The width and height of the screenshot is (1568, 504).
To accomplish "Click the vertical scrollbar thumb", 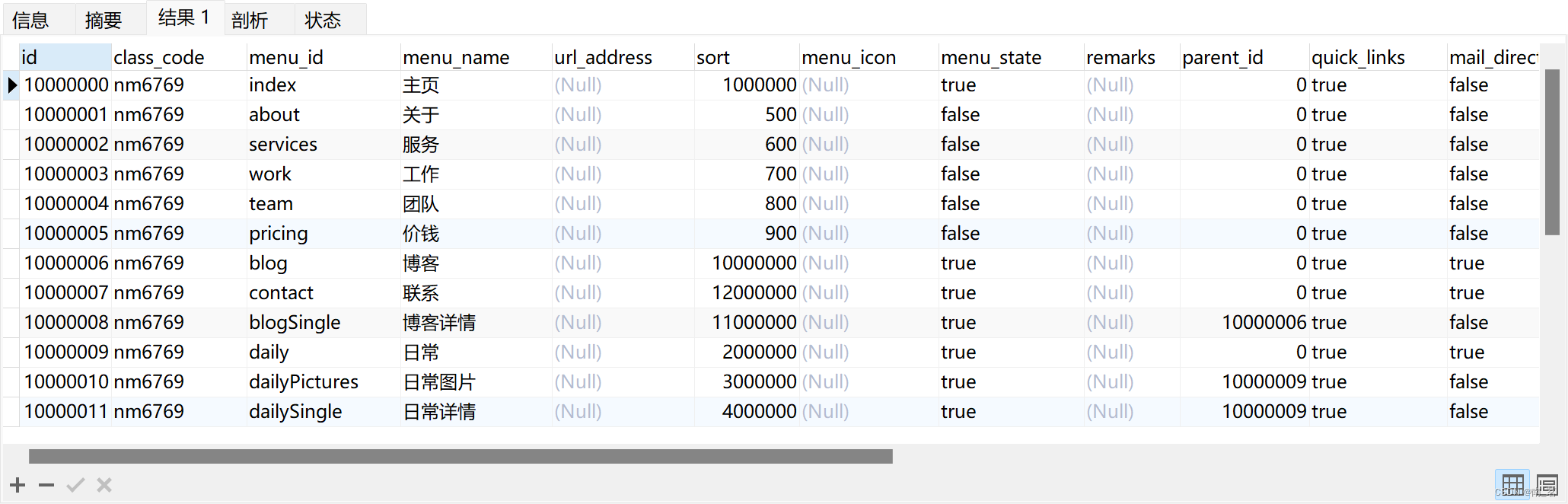I will tap(1552, 152).
